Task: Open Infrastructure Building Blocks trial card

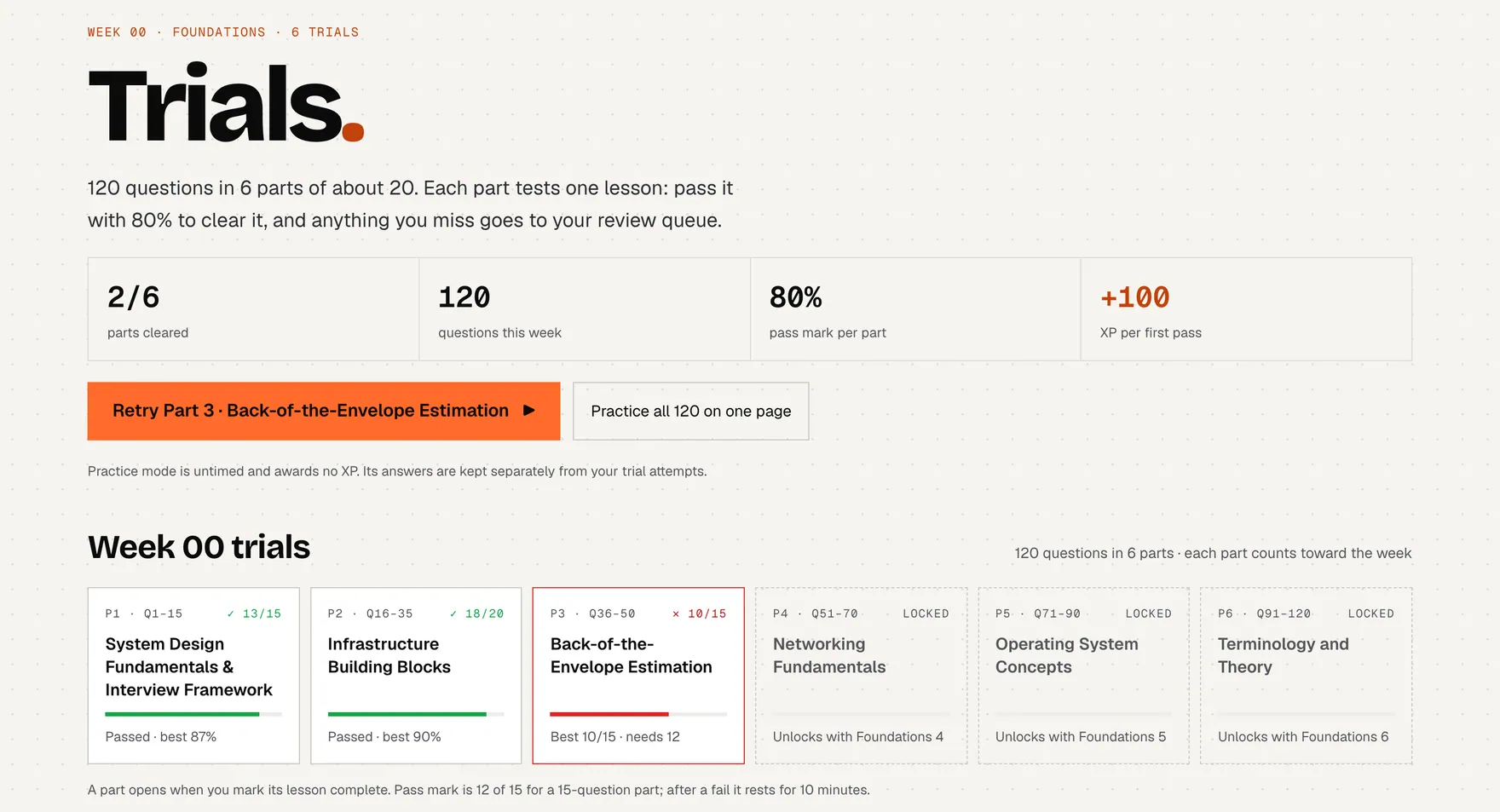Action: (x=416, y=676)
